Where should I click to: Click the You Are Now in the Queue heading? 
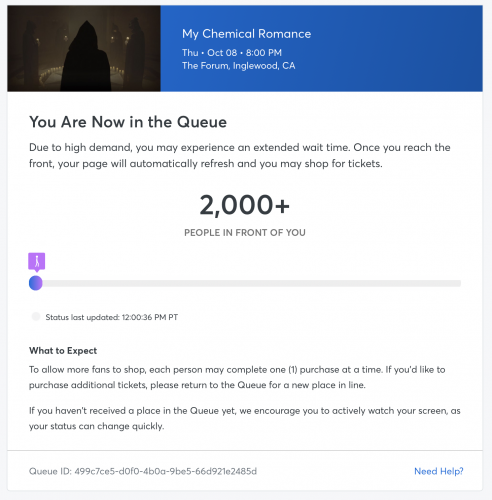[128, 122]
